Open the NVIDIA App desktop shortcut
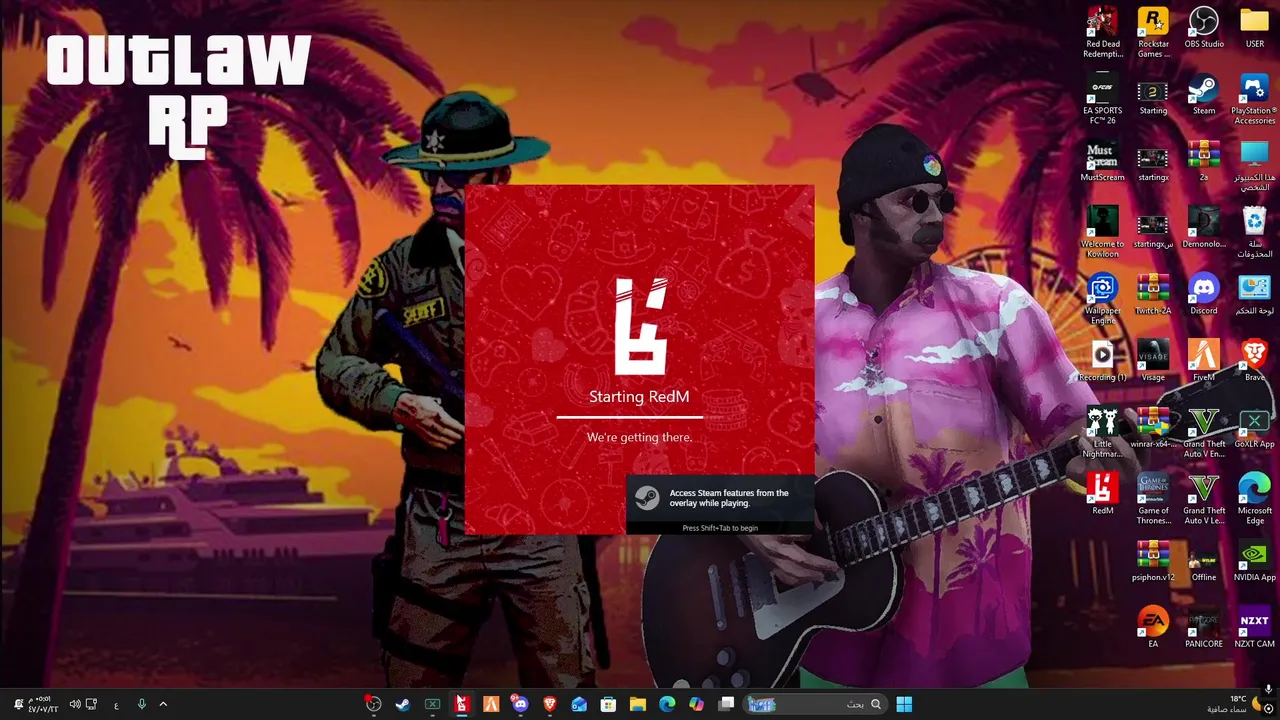The width and height of the screenshot is (1280, 720). click(1254, 561)
